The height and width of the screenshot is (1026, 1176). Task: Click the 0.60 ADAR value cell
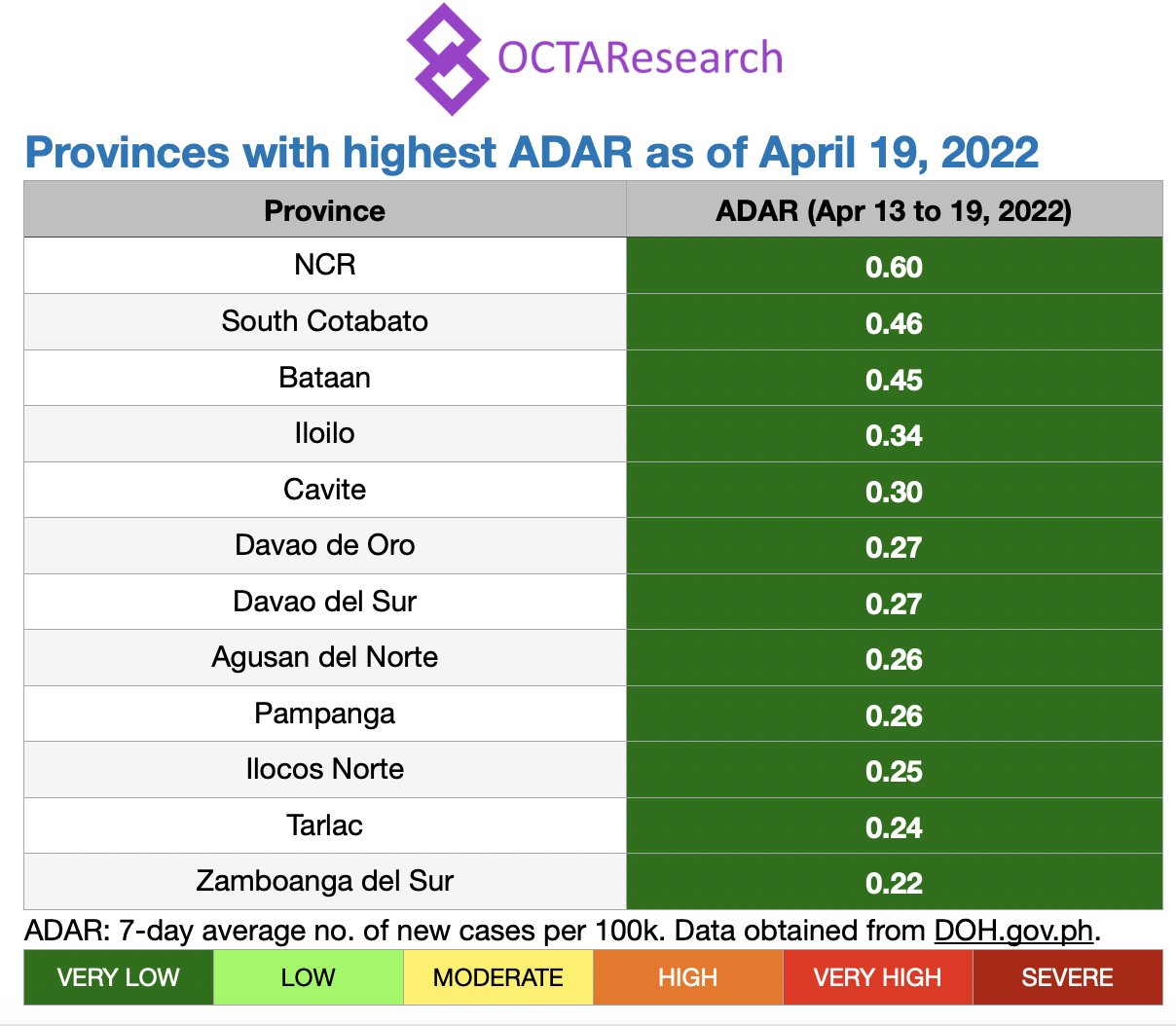click(893, 267)
